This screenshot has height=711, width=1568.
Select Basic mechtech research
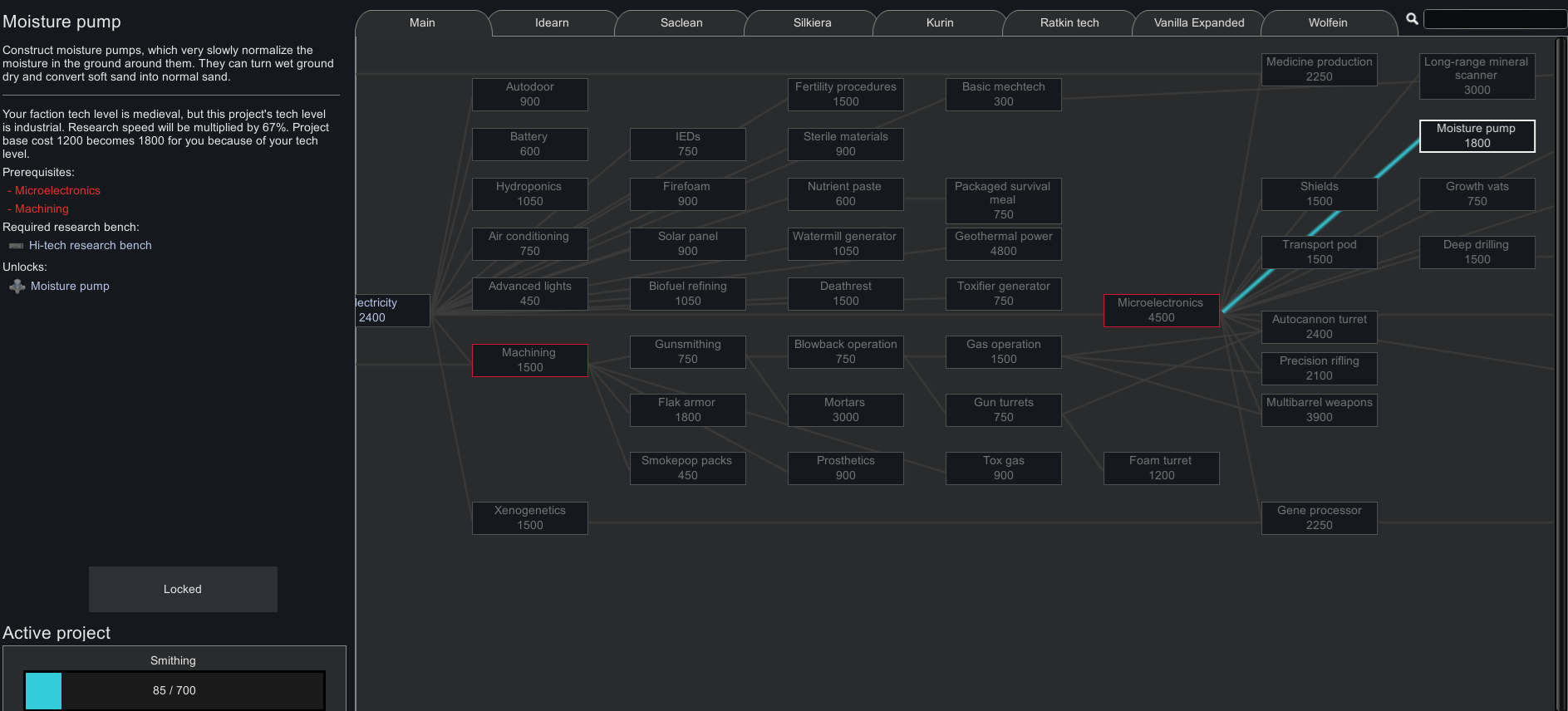(1004, 95)
